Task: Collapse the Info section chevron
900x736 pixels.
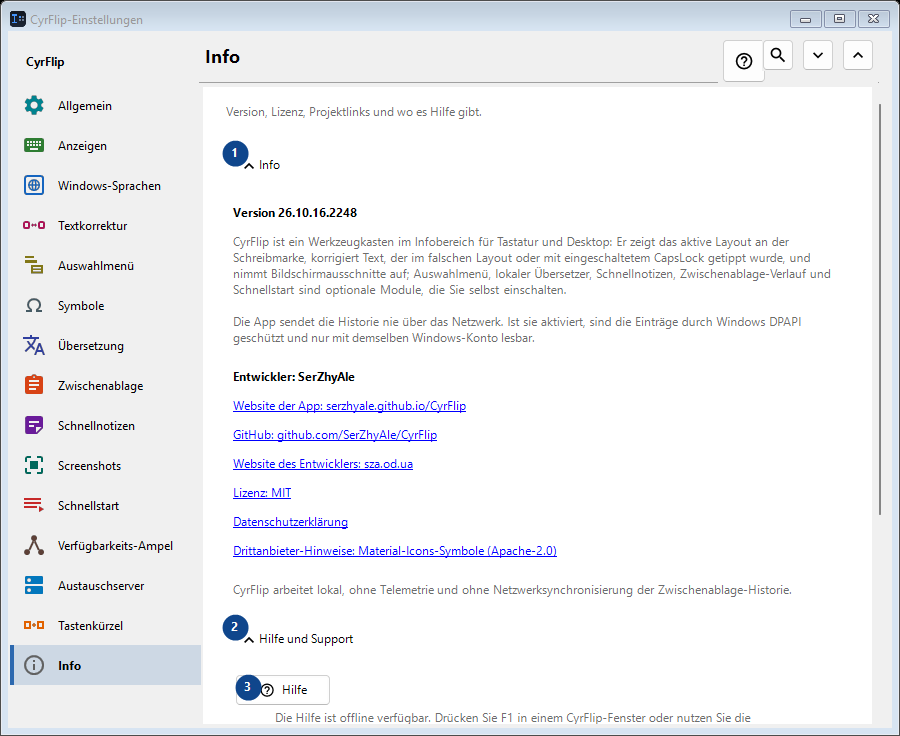Action: [249, 166]
